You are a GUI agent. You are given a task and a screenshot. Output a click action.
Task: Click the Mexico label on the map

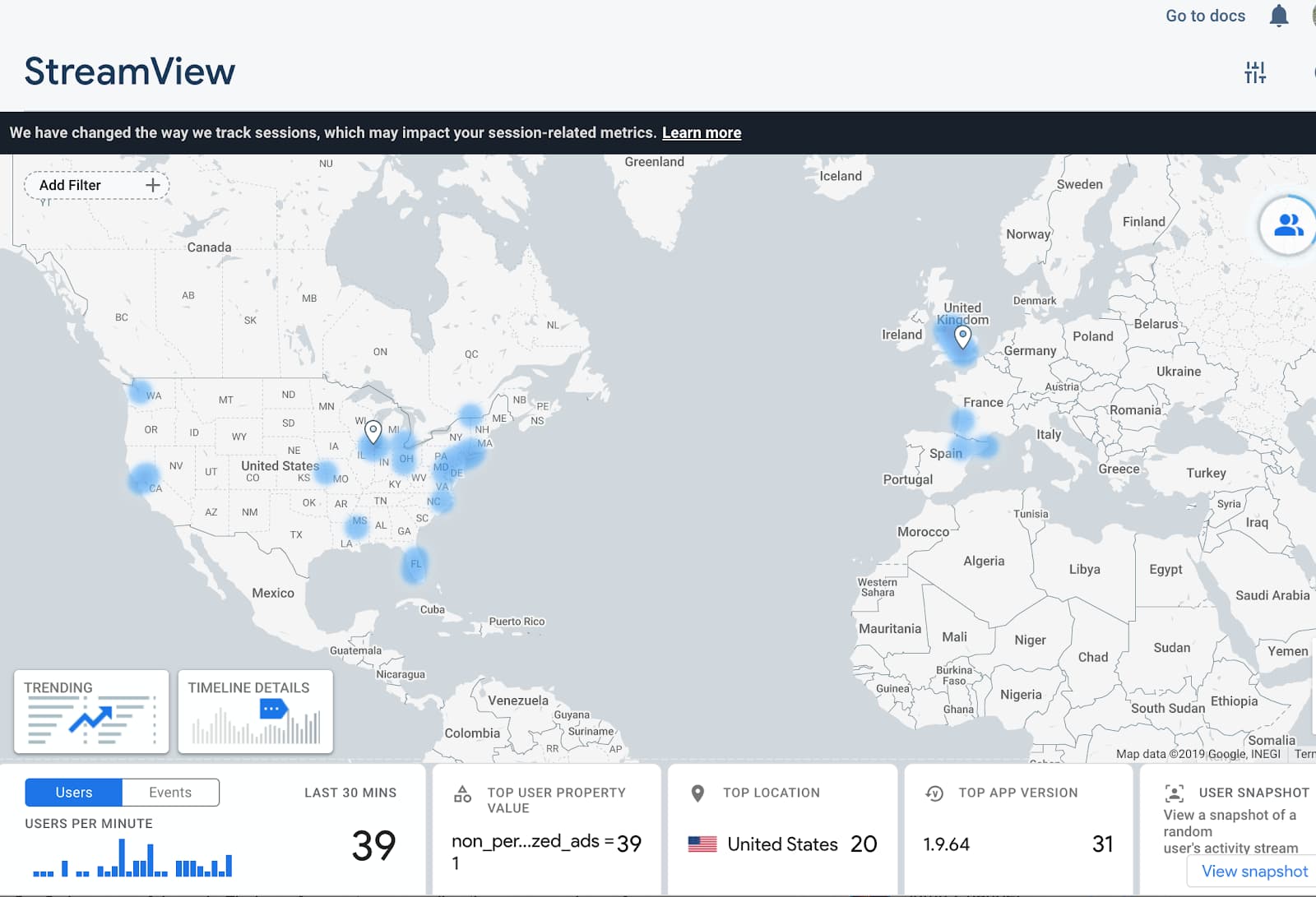pyautogui.click(x=273, y=593)
